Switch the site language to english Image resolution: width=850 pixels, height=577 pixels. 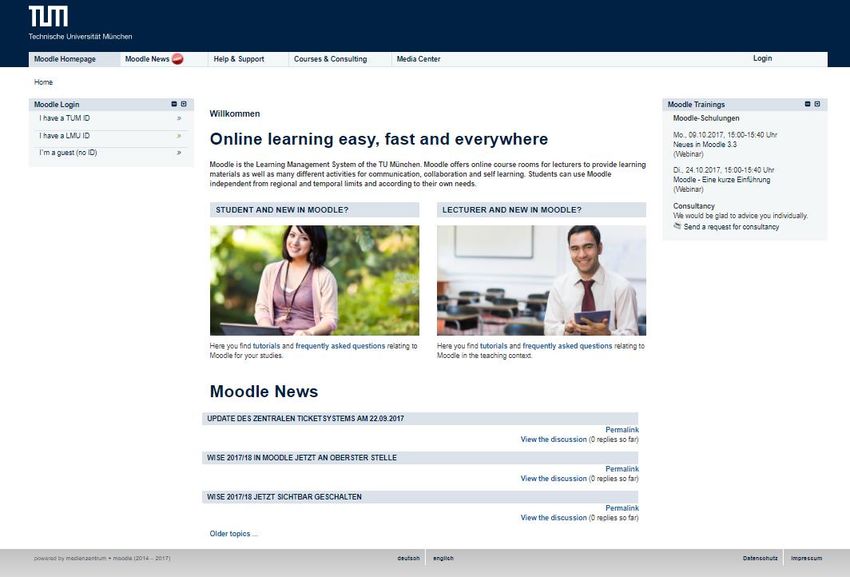point(443,558)
